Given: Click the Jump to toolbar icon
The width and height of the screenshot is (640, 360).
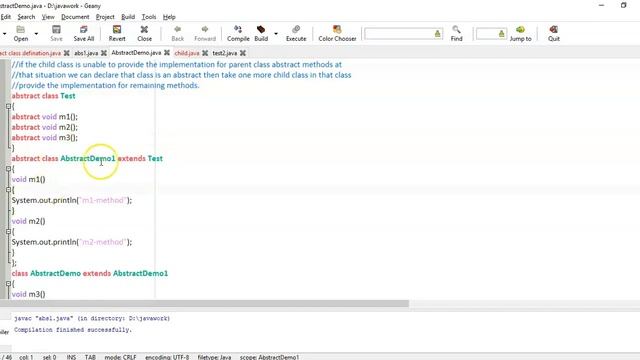Looking at the screenshot, I should (520, 33).
